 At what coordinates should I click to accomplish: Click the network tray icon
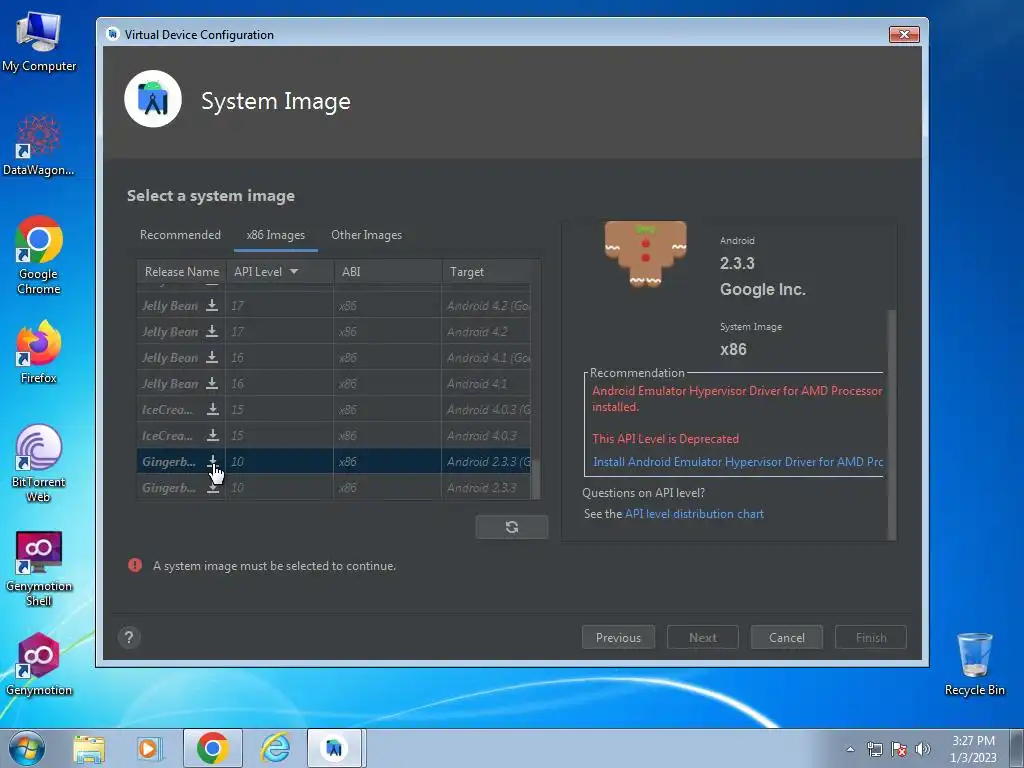874,749
